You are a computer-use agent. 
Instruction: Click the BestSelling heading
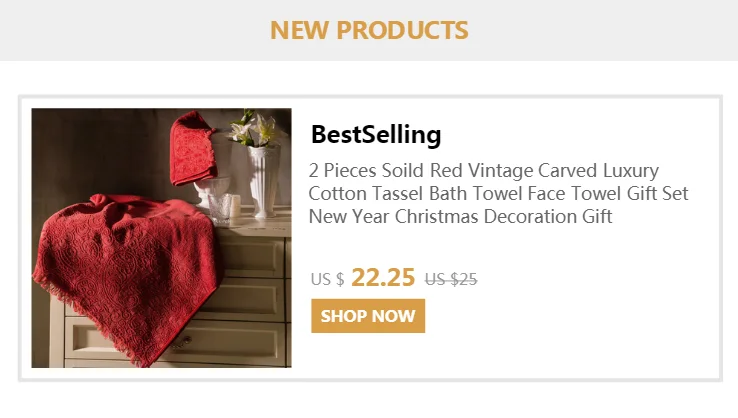click(376, 135)
